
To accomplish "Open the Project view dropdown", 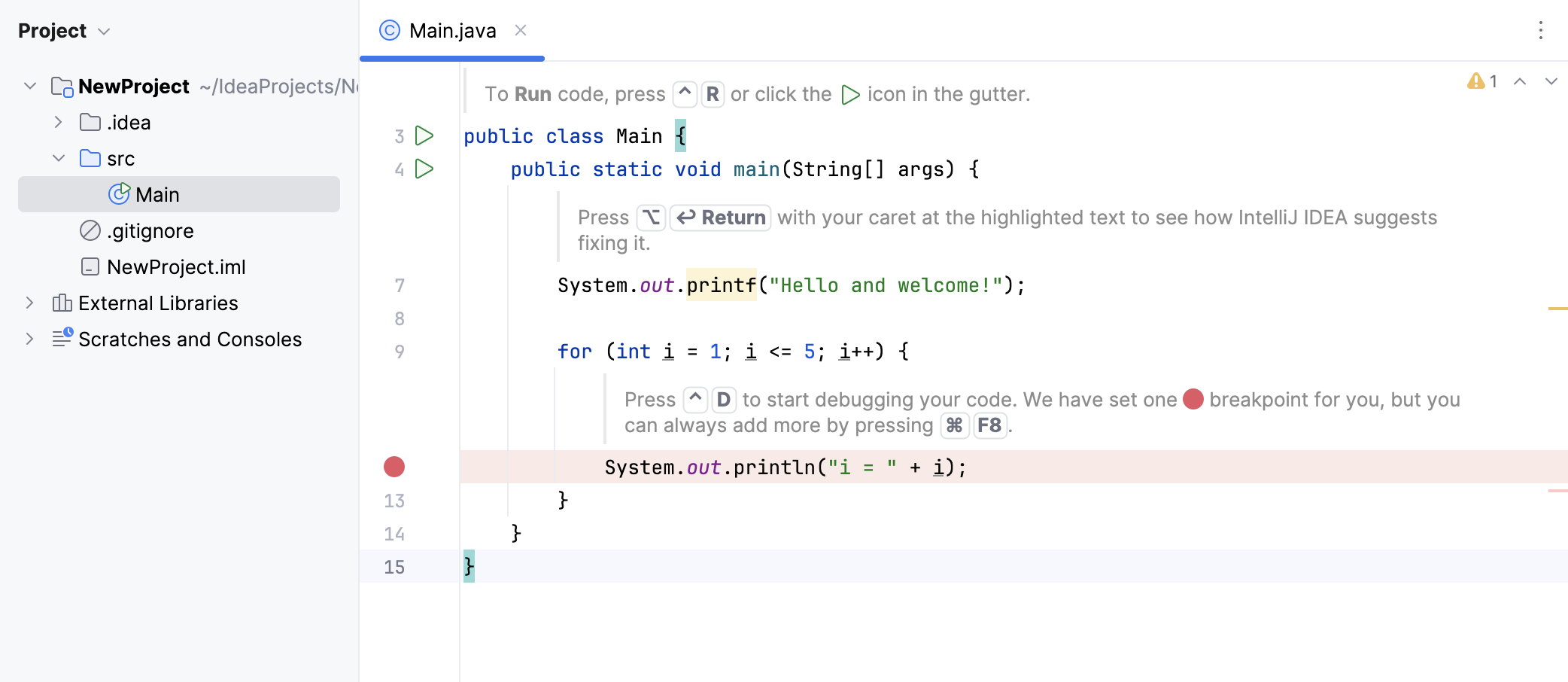I will click(103, 31).
